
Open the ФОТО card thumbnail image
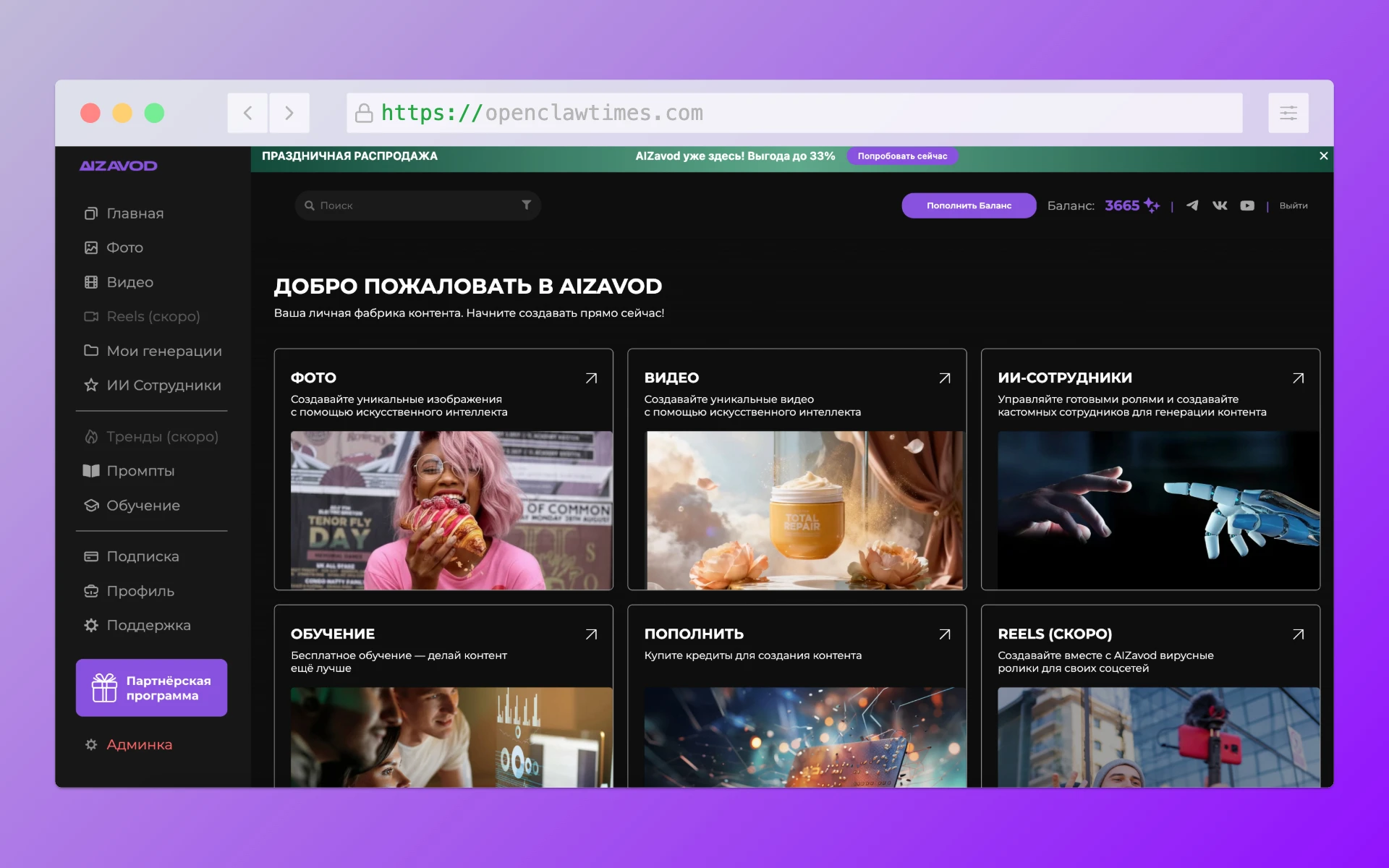click(x=451, y=511)
